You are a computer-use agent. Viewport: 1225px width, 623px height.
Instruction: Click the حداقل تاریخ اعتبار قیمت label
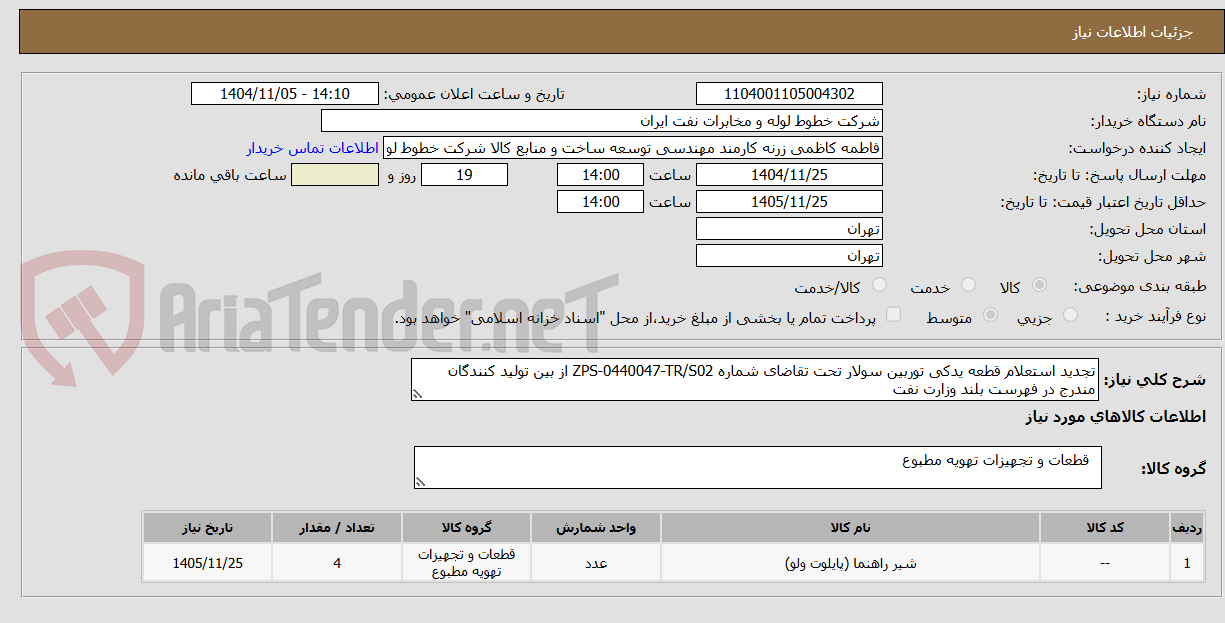tap(1103, 202)
